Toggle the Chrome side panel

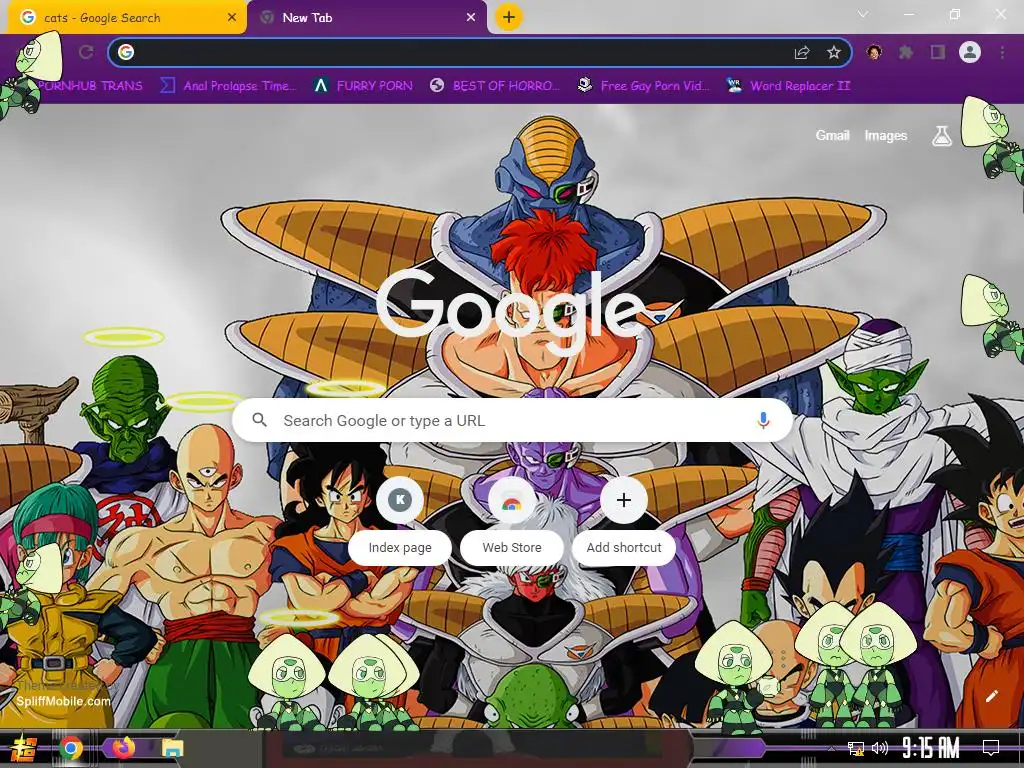pyautogui.click(x=938, y=52)
